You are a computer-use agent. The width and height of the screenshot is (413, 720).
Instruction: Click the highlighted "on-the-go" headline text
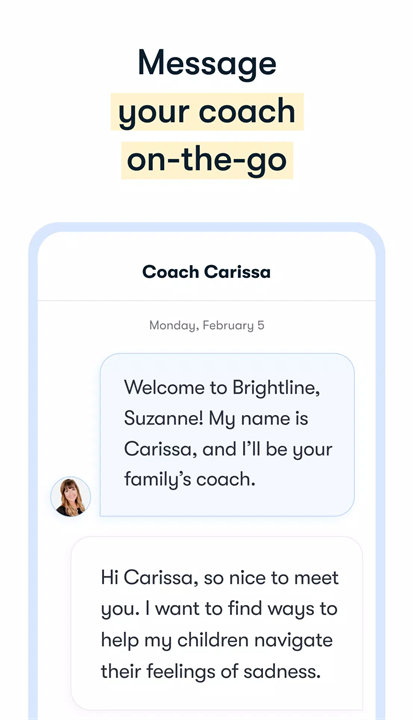[207, 160]
